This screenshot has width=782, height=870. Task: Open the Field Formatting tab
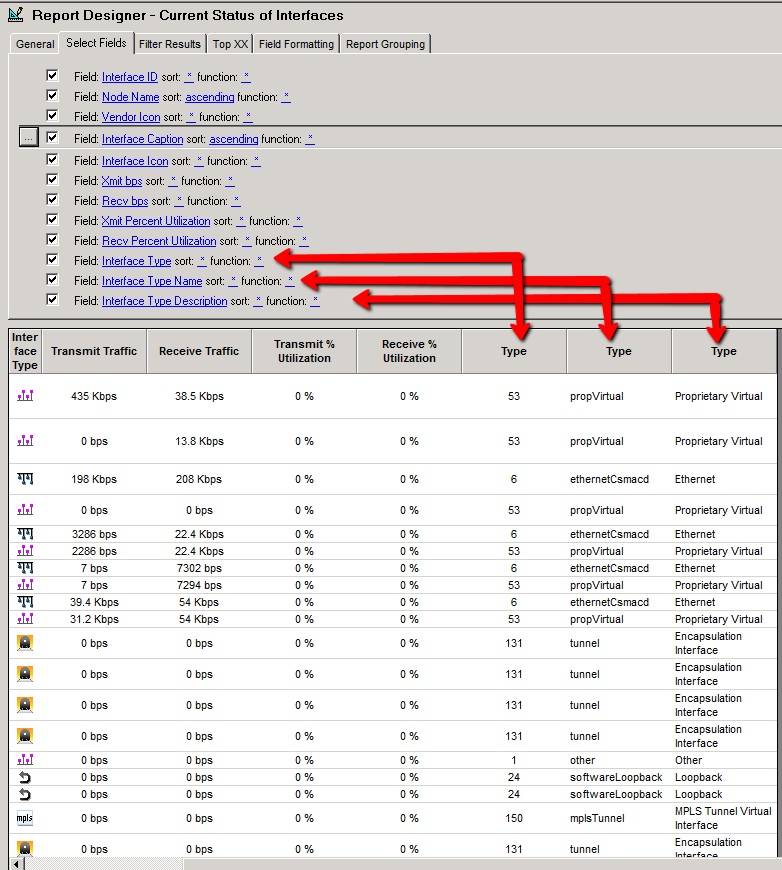click(x=296, y=44)
